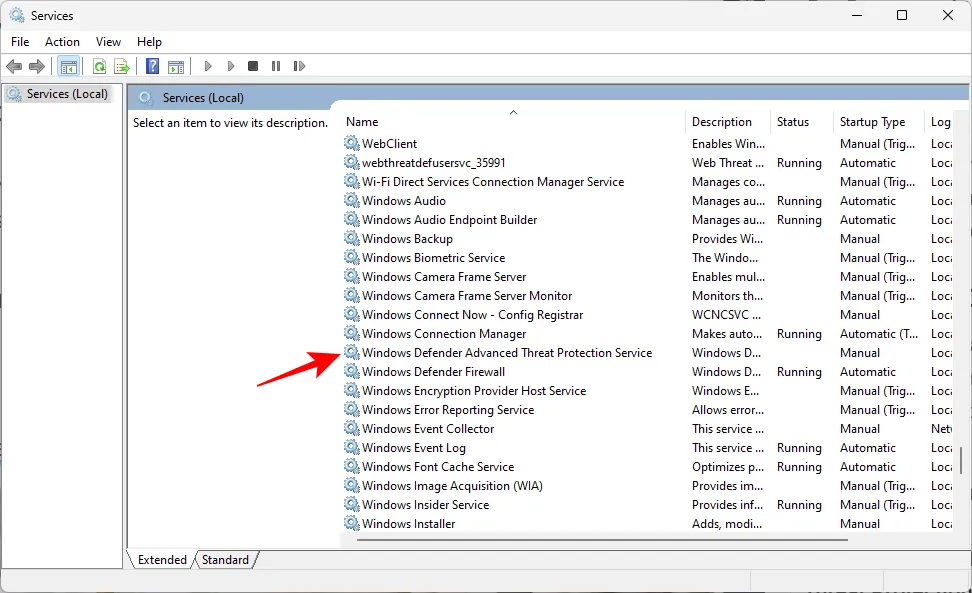Open the View menu

tap(108, 42)
